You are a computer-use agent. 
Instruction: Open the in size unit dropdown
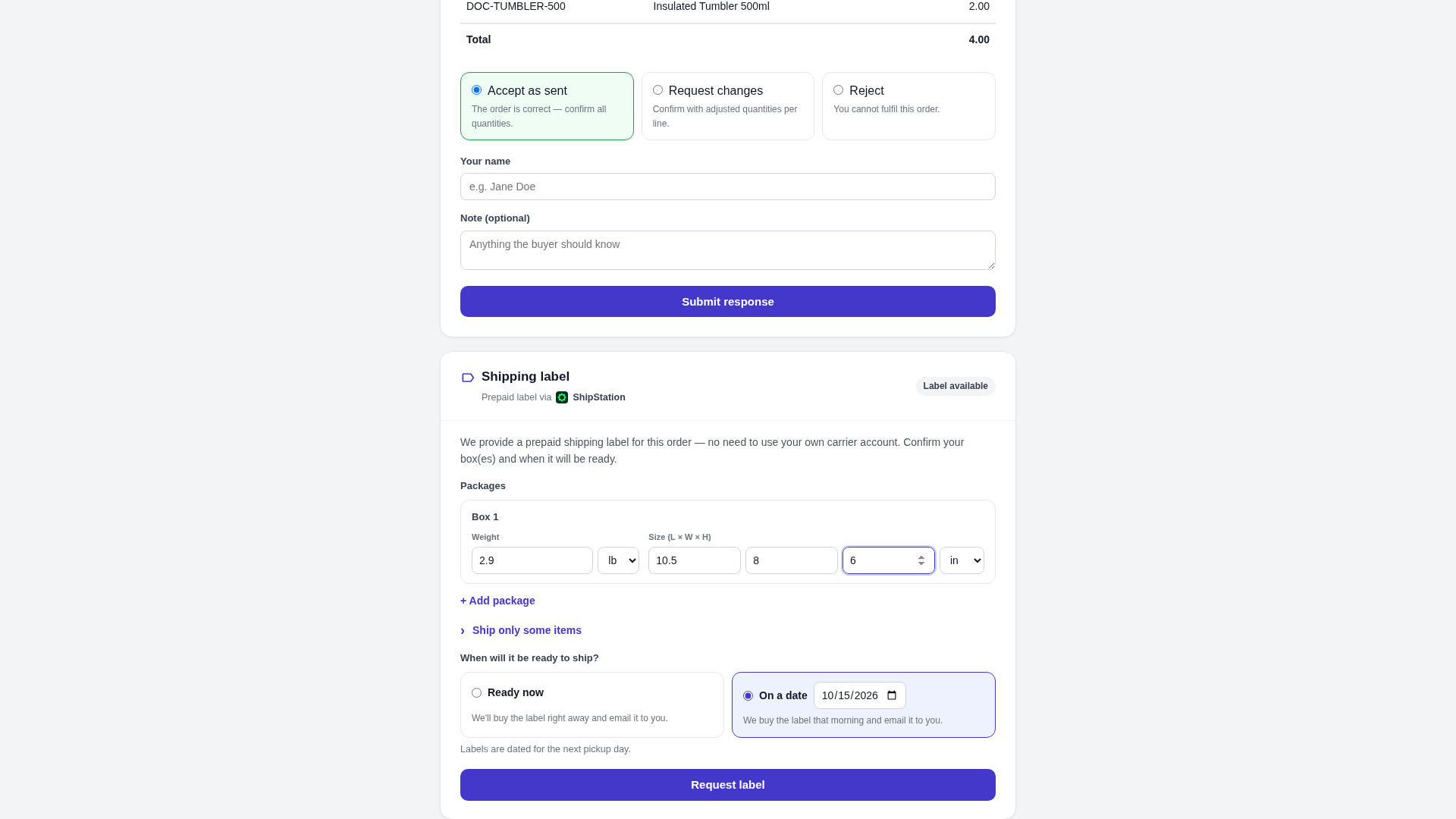(x=962, y=560)
